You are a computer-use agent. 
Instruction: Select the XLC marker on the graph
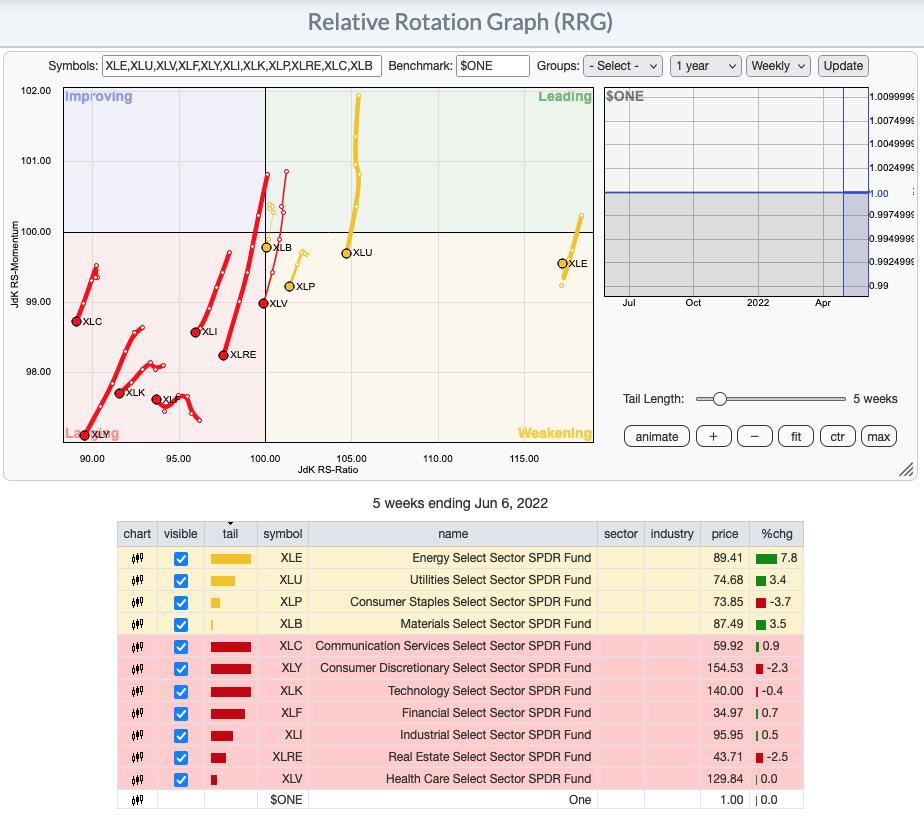(x=76, y=321)
